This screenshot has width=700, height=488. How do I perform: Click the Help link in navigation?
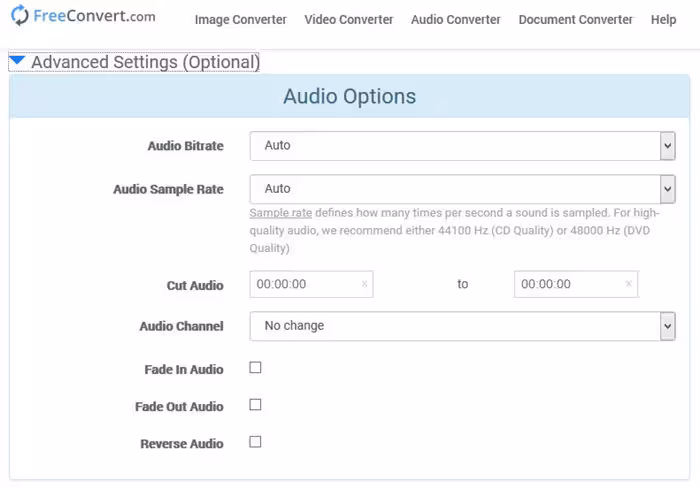coord(663,20)
